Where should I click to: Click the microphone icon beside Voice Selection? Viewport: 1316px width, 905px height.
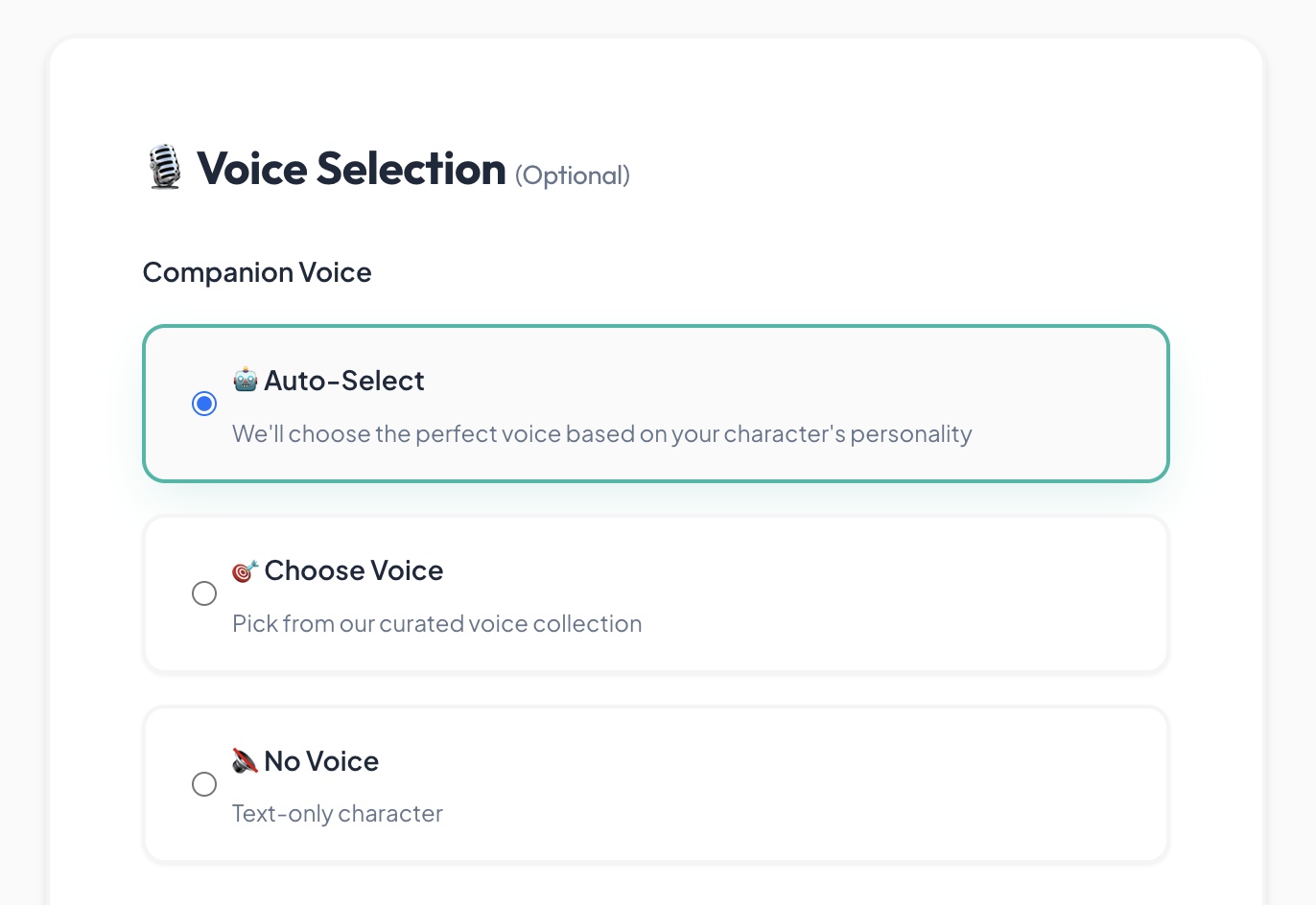[165, 168]
